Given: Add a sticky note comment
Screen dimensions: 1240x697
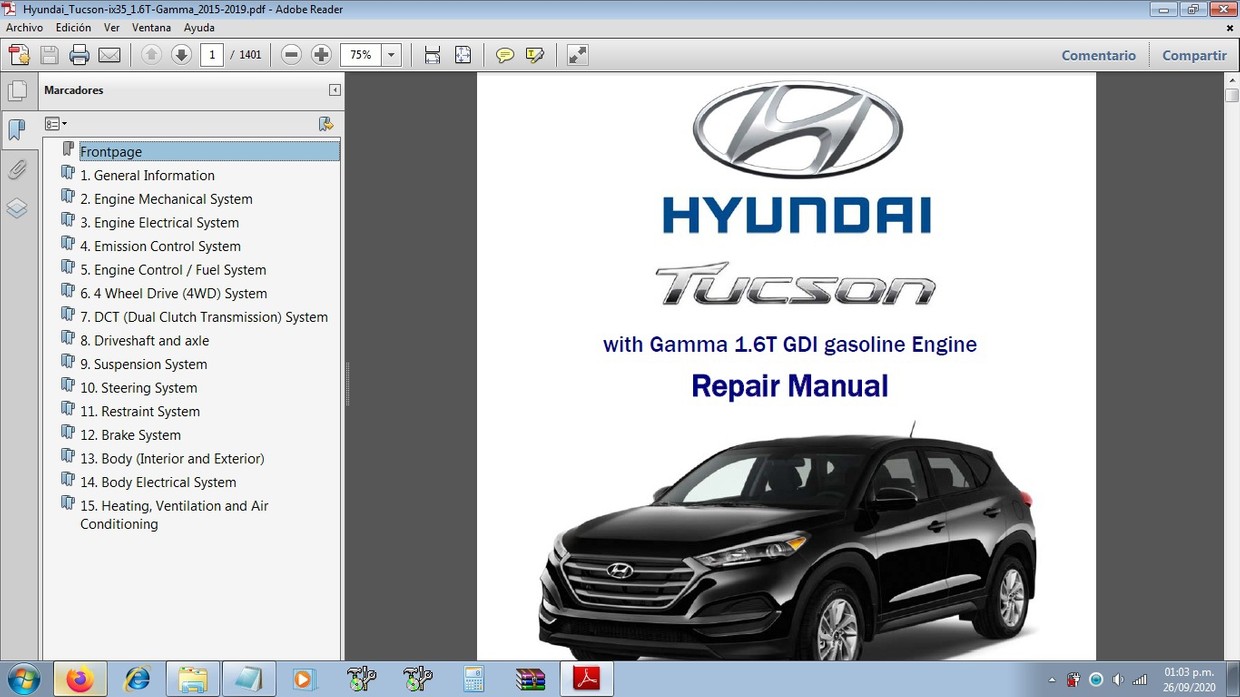Looking at the screenshot, I should tap(505, 55).
